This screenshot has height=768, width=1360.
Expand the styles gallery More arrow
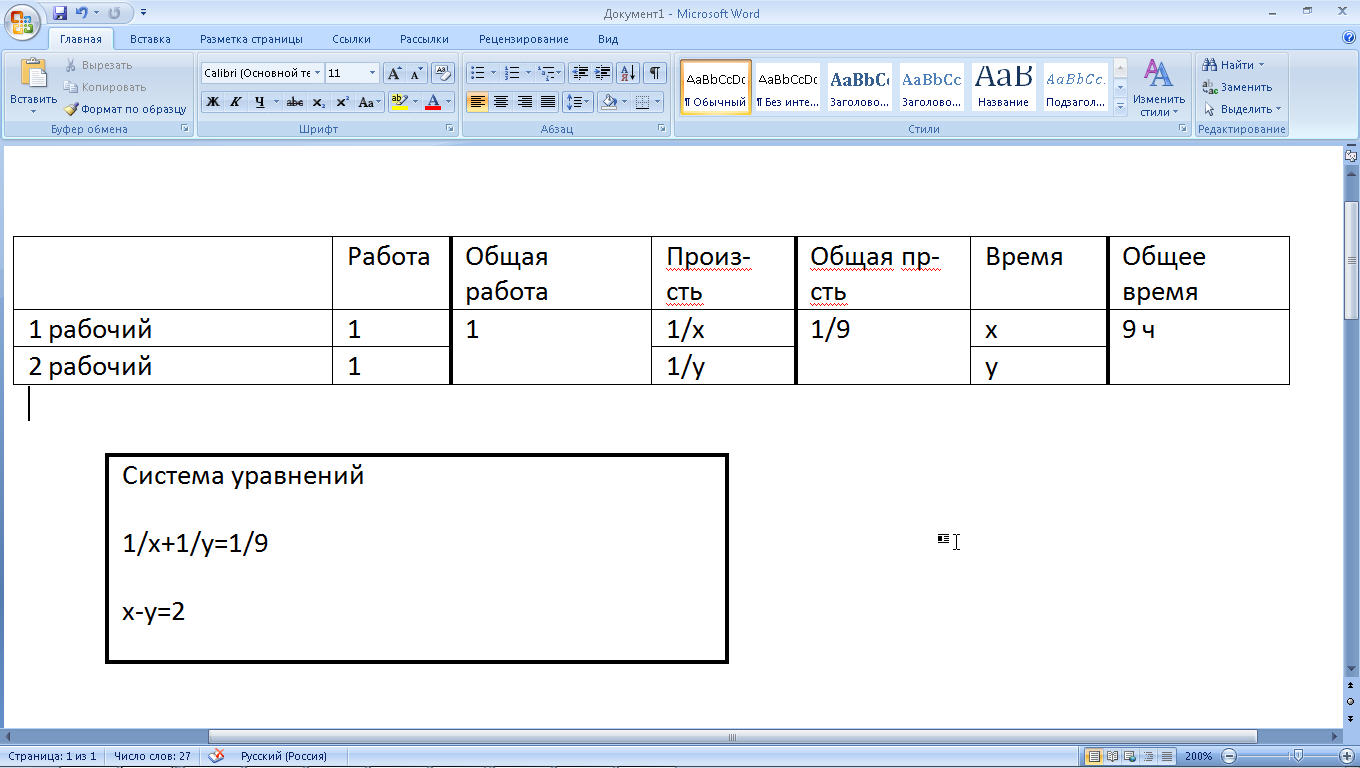tap(1120, 105)
